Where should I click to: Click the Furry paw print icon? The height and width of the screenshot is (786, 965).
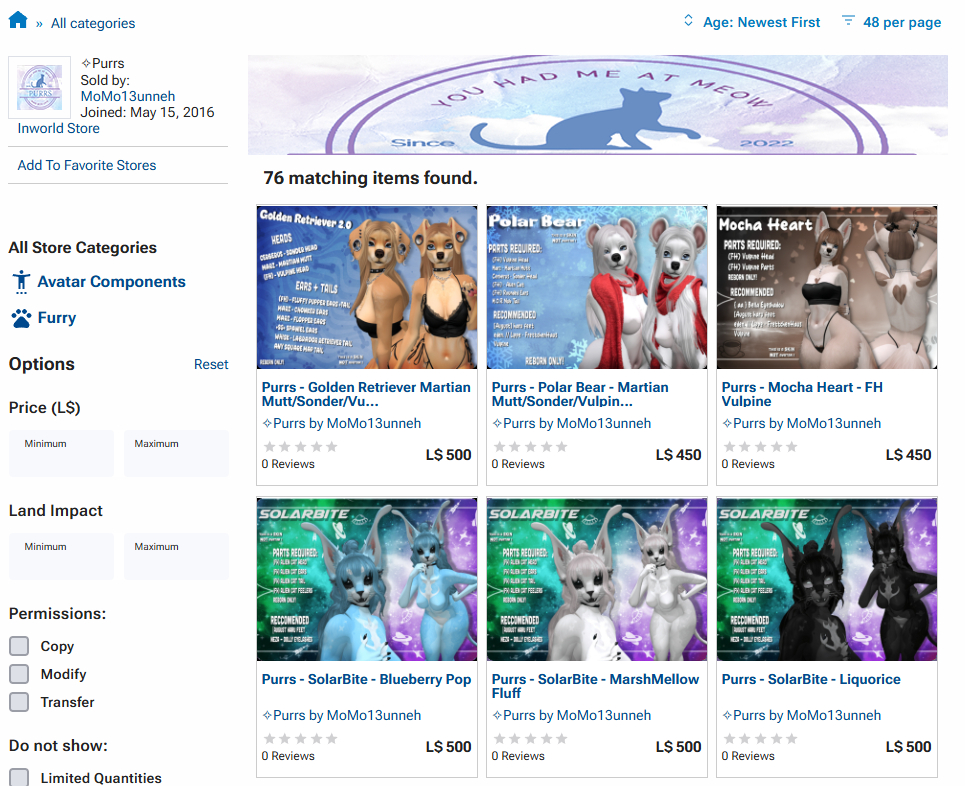coord(21,318)
